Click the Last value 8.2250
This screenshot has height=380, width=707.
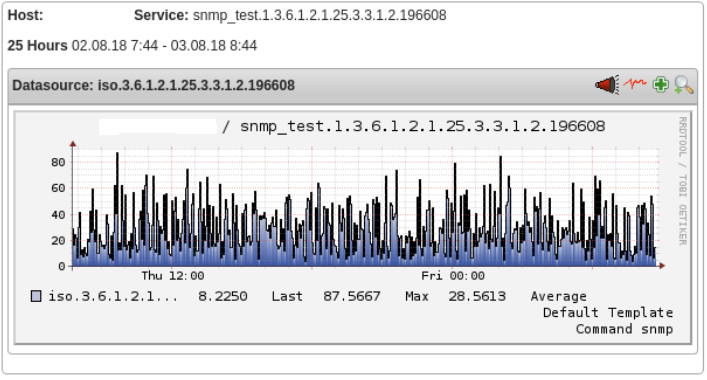223,296
